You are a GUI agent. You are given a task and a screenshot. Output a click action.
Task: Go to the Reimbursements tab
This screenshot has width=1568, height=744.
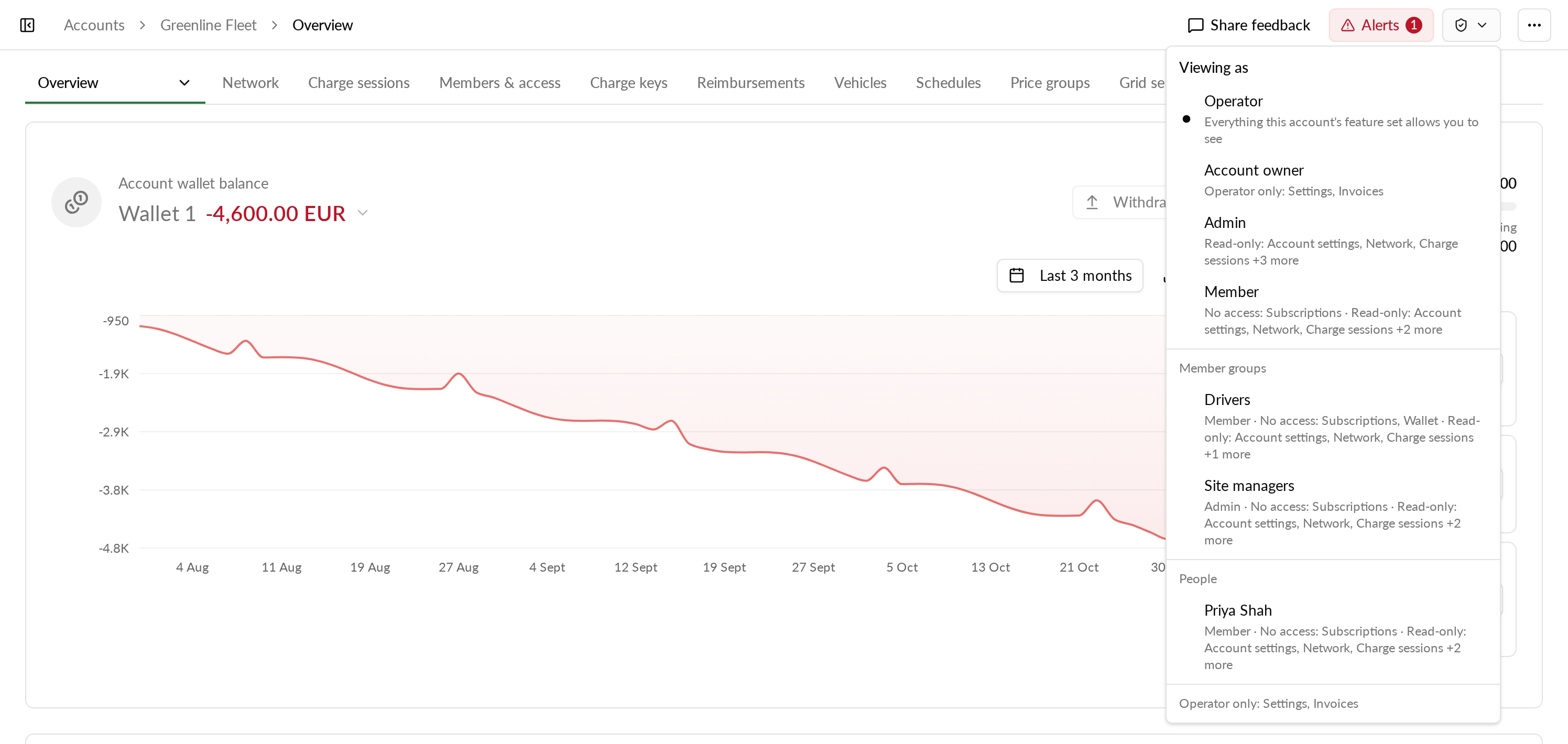[750, 83]
